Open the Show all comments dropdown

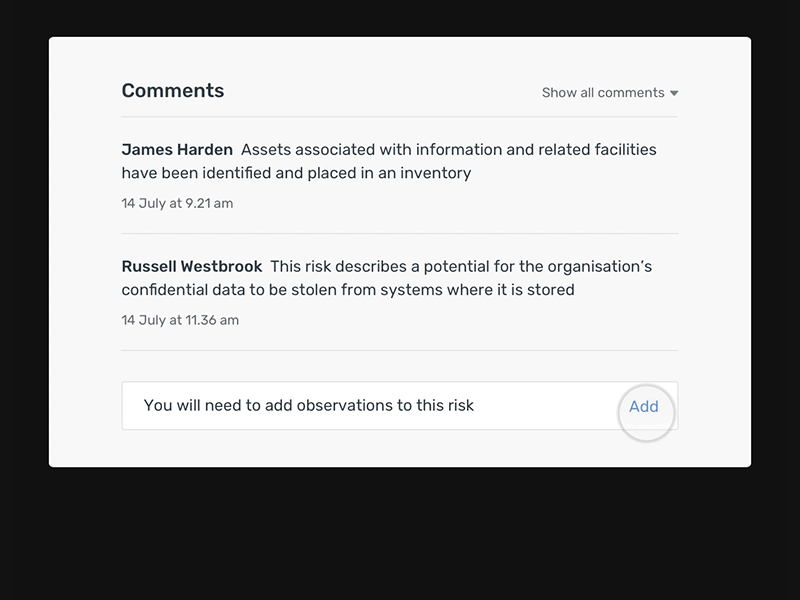tap(603, 93)
